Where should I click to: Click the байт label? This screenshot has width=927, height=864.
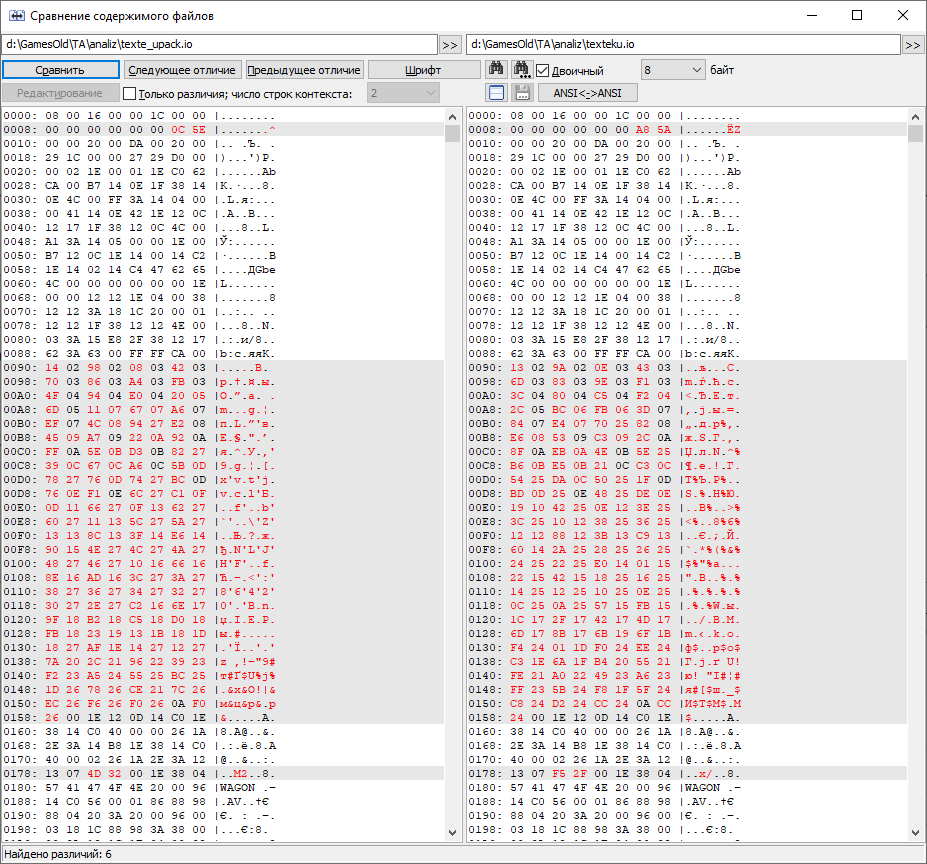[x=722, y=70]
